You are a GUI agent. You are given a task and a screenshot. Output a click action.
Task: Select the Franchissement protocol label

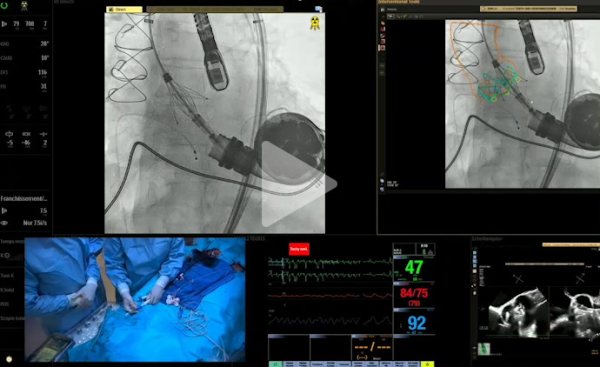click(x=24, y=199)
